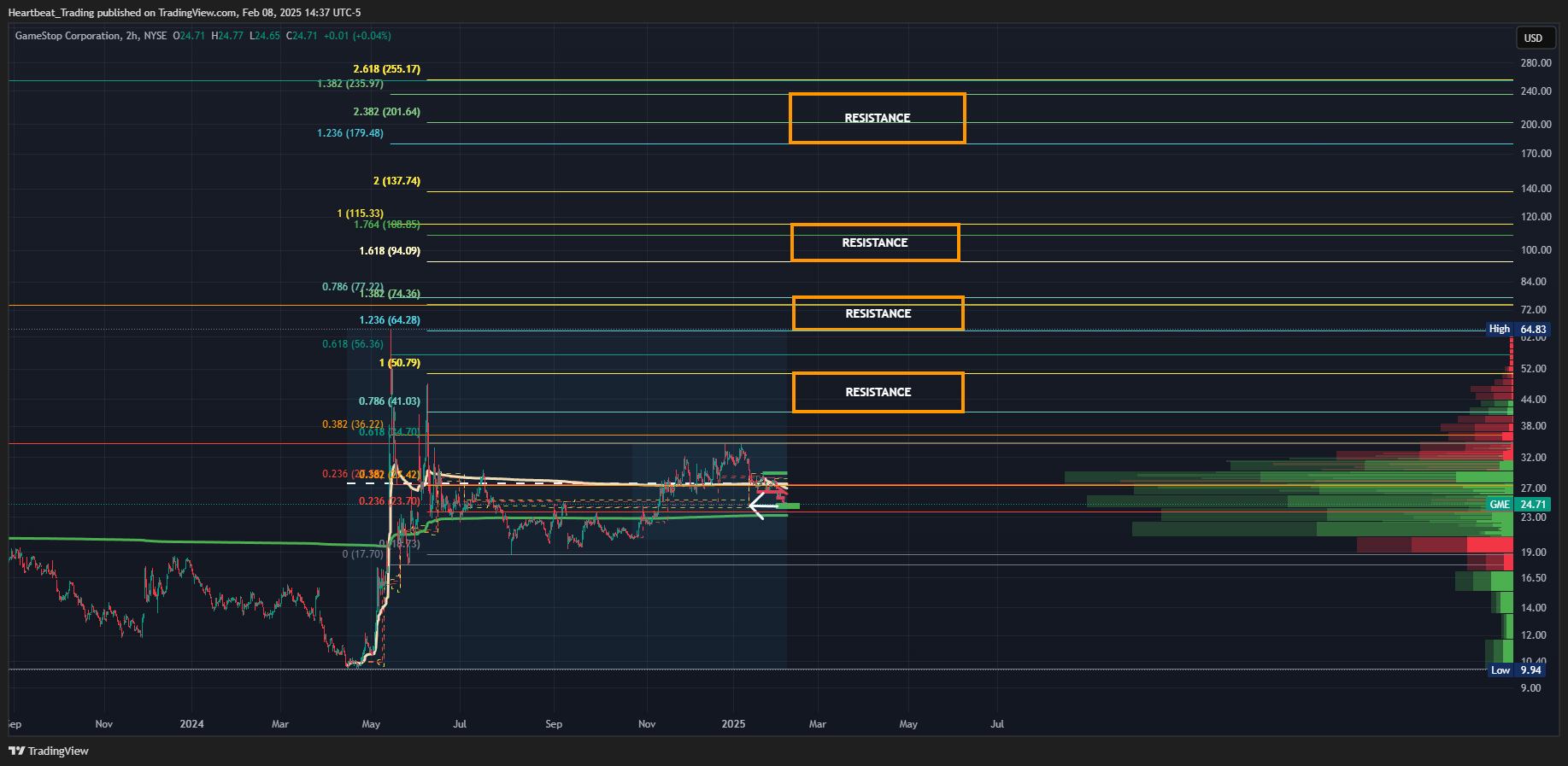Select the 0 (17.70) Fibonacci label
The image size is (1568, 766).
(x=363, y=554)
